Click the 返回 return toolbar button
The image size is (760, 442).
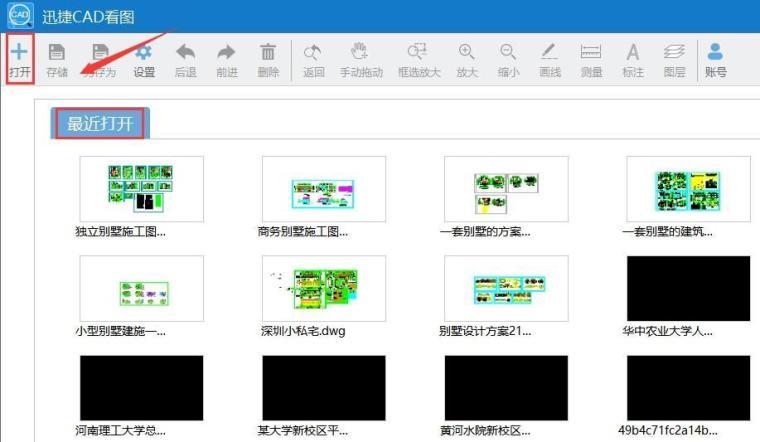[314, 52]
